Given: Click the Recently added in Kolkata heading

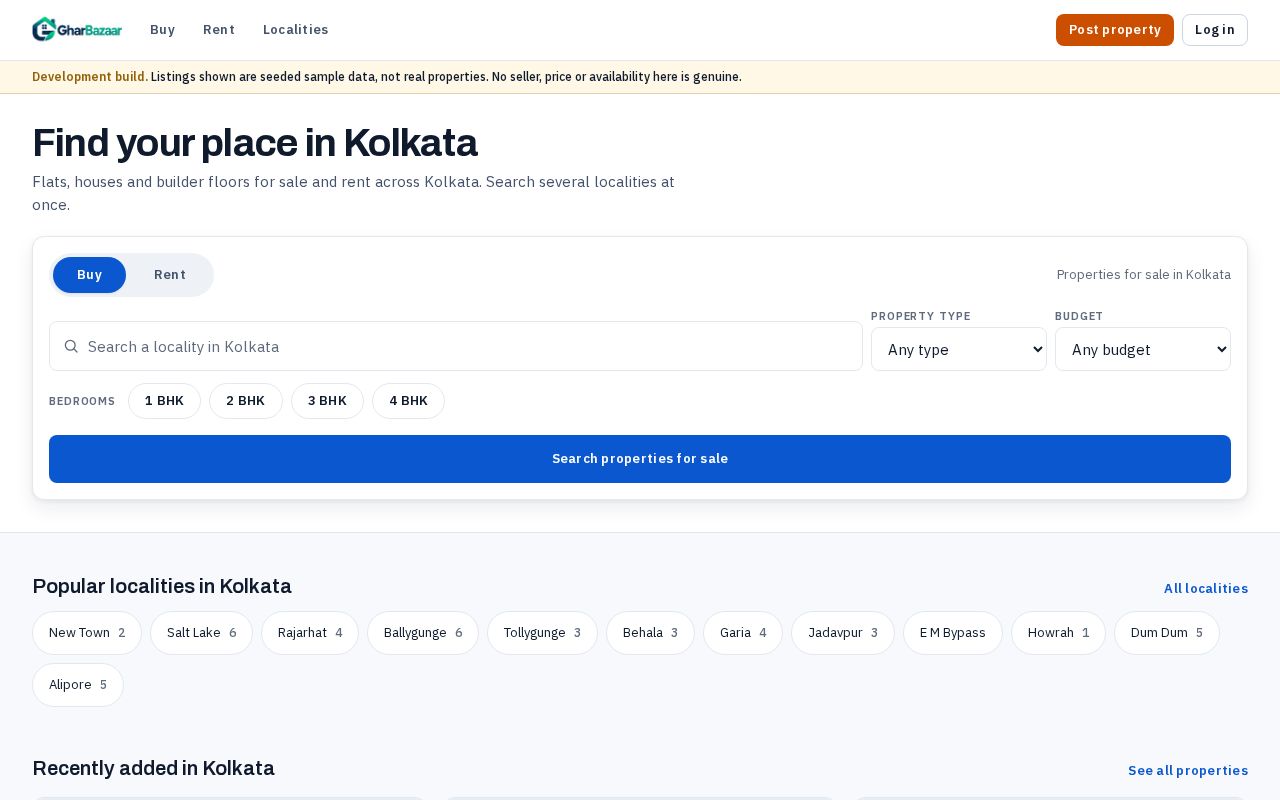Looking at the screenshot, I should [x=153, y=768].
